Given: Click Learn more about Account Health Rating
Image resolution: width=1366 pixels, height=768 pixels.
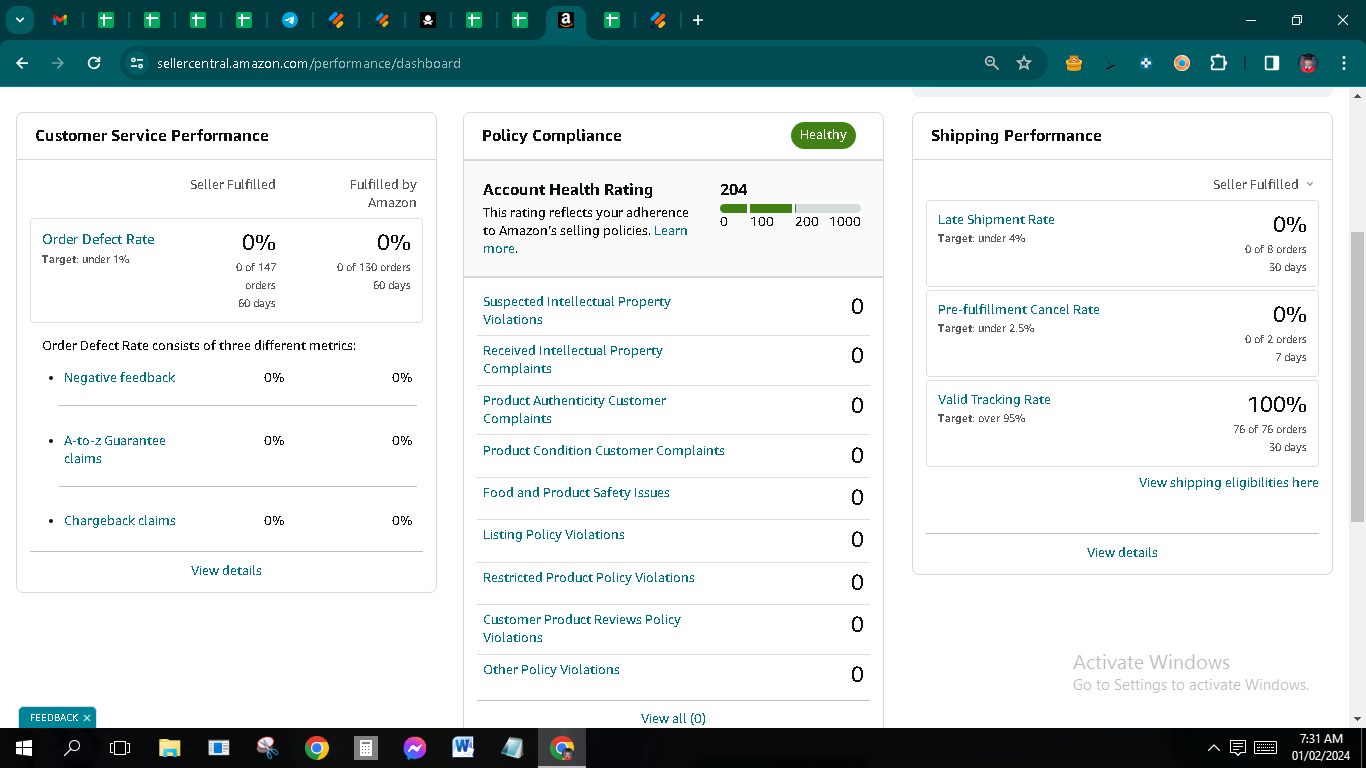Looking at the screenshot, I should pyautogui.click(x=670, y=231).
